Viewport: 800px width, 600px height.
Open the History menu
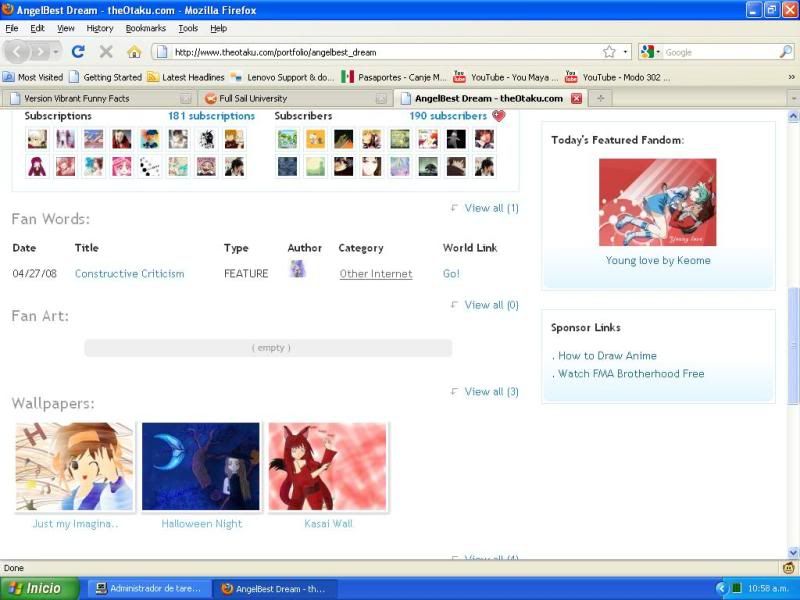[x=99, y=28]
